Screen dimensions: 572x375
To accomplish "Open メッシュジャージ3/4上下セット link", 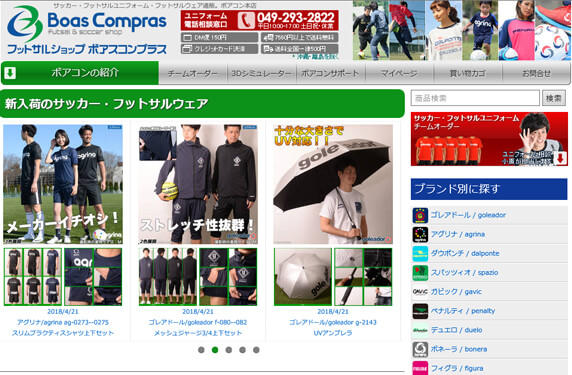I will point(198,333).
